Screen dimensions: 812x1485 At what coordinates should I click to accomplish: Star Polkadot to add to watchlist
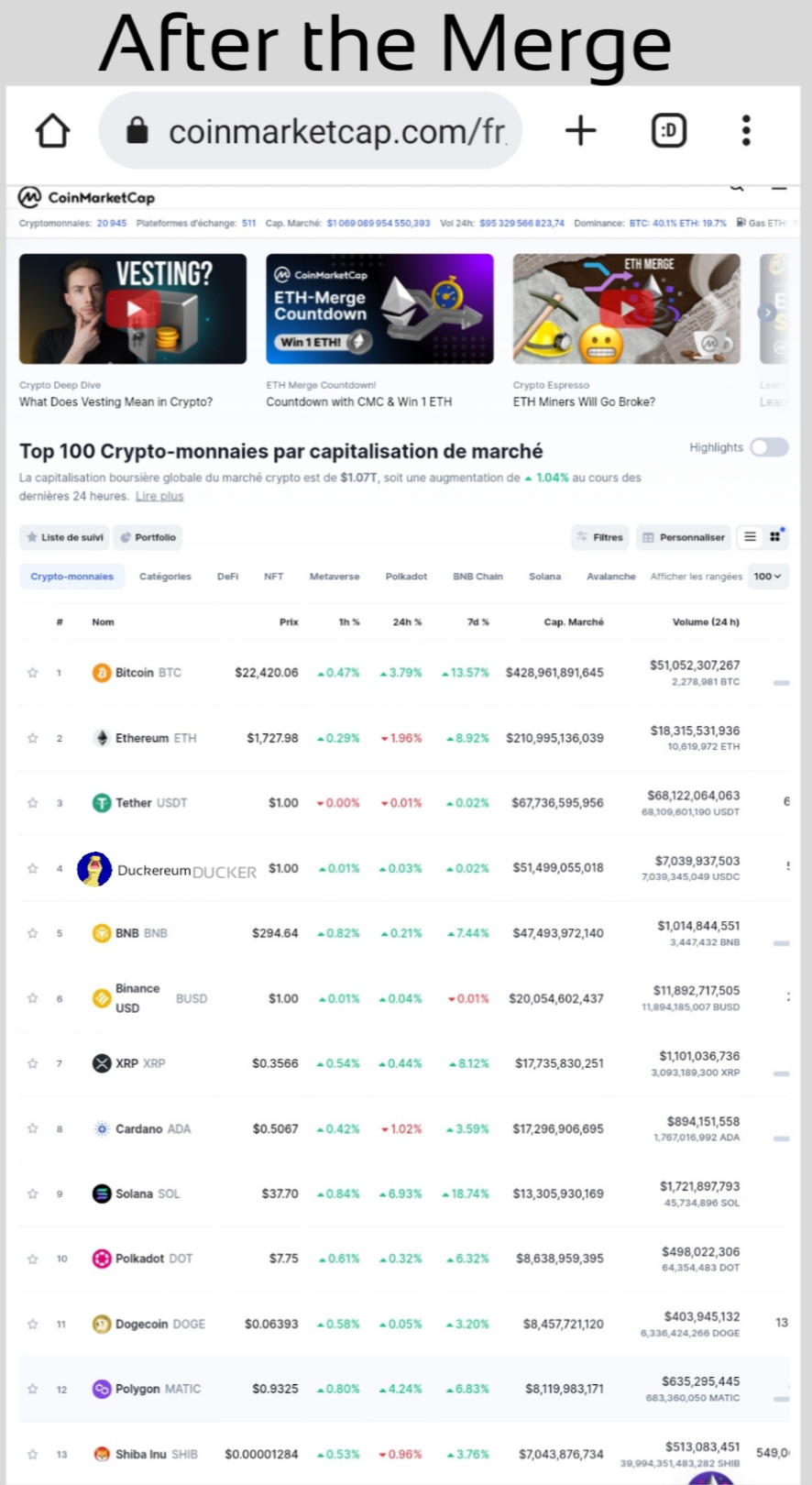(33, 1259)
